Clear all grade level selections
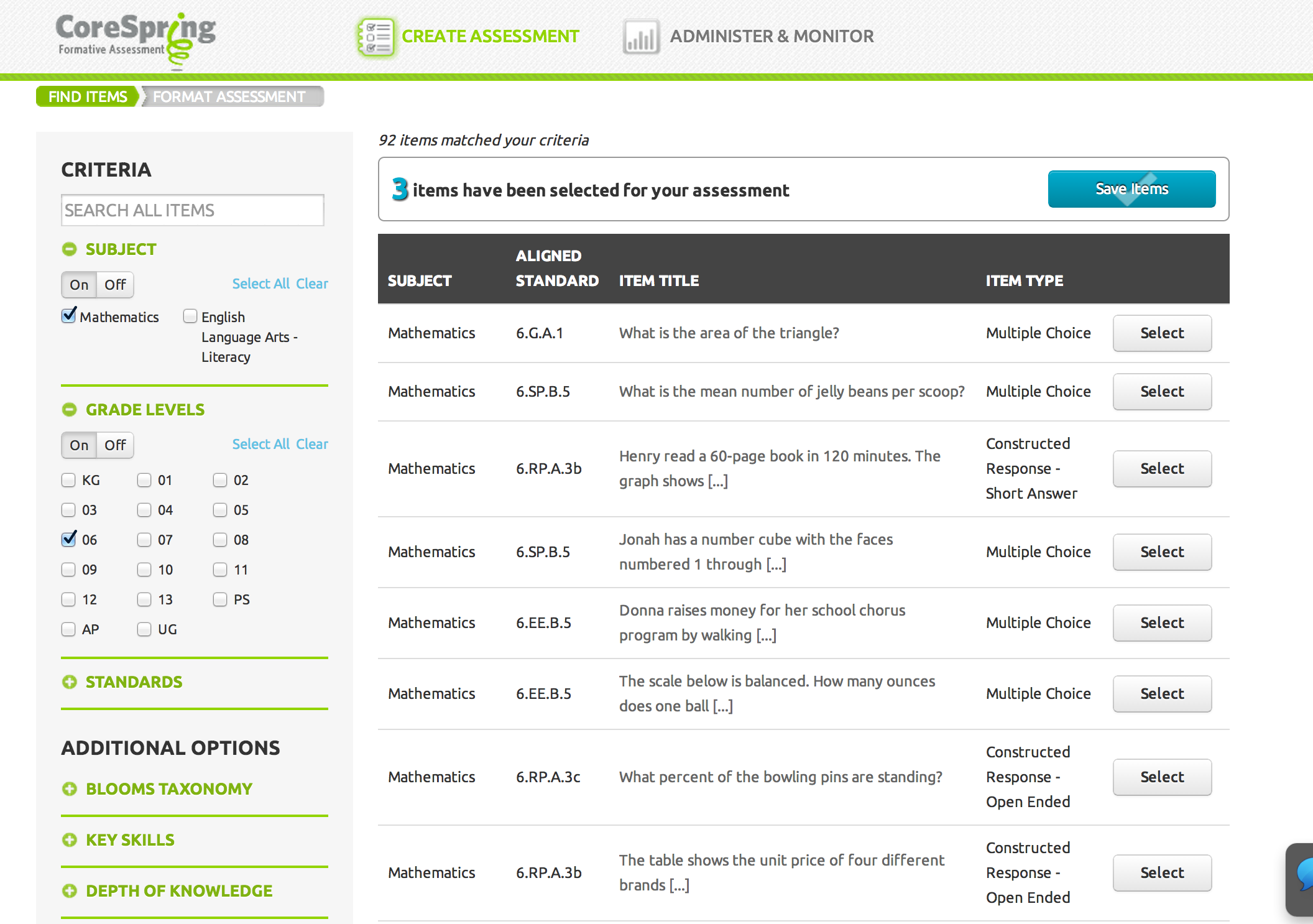The width and height of the screenshot is (1313, 924). point(312,444)
